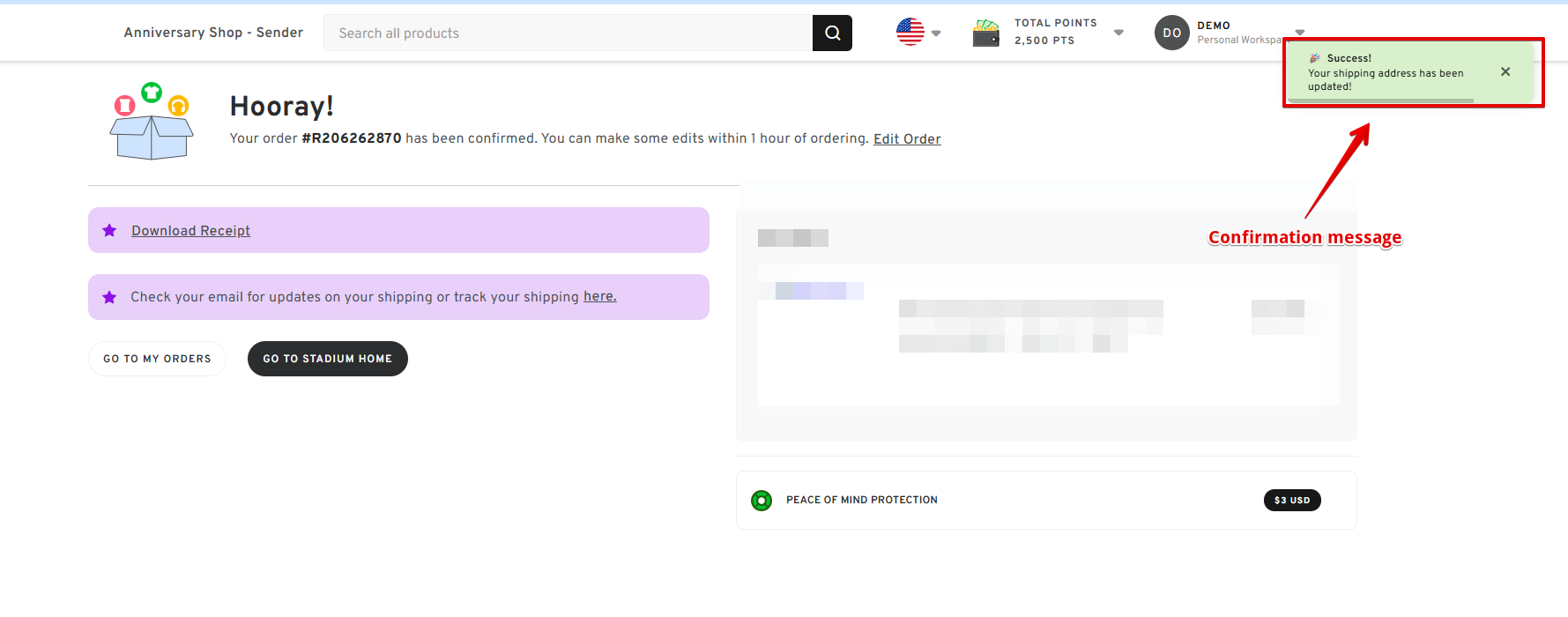Expand the country flag dropdown arrow
Viewport: 1568px width, 617px height.
pyautogui.click(x=936, y=33)
